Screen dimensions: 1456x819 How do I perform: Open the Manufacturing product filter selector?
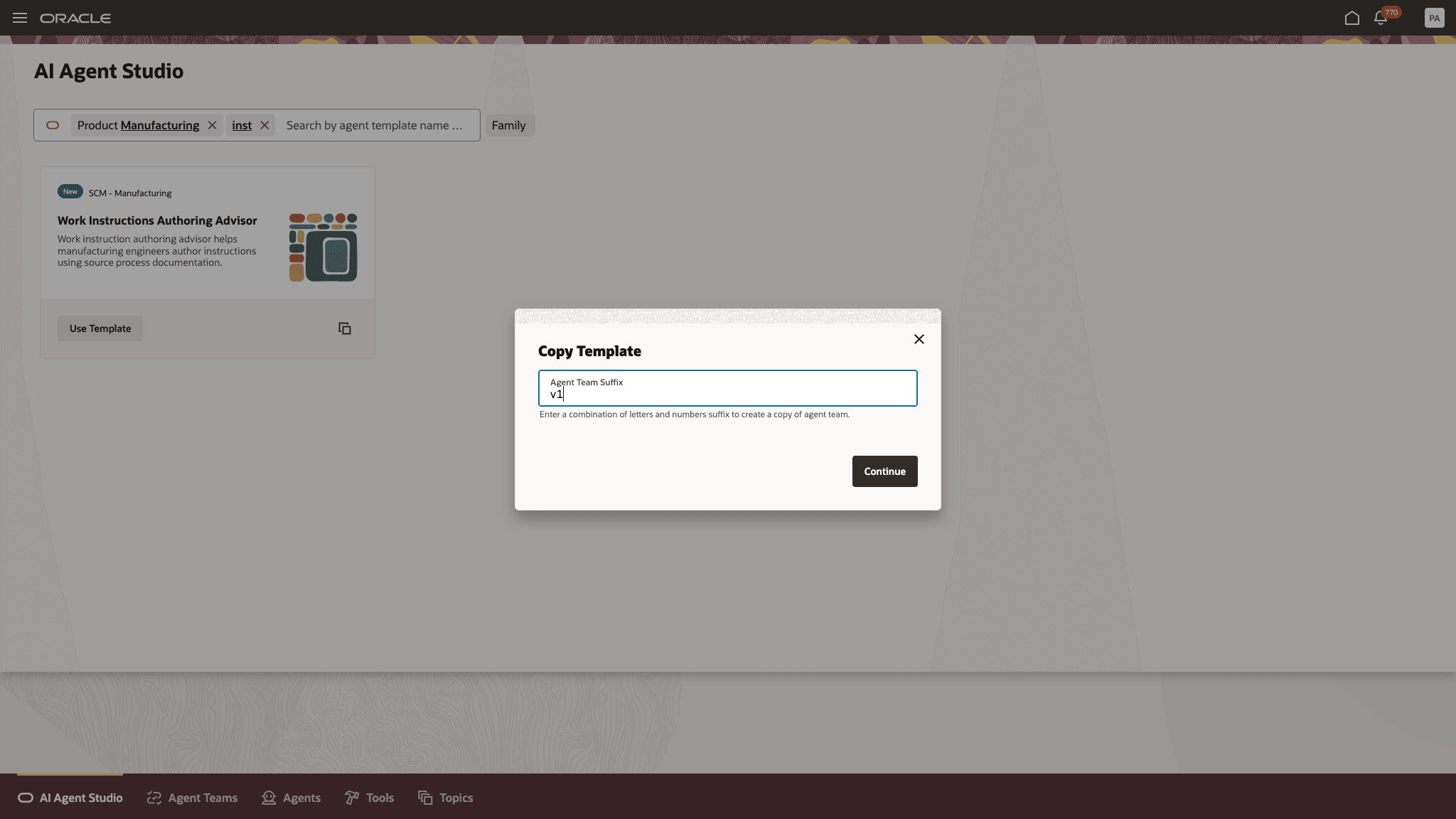coord(159,125)
